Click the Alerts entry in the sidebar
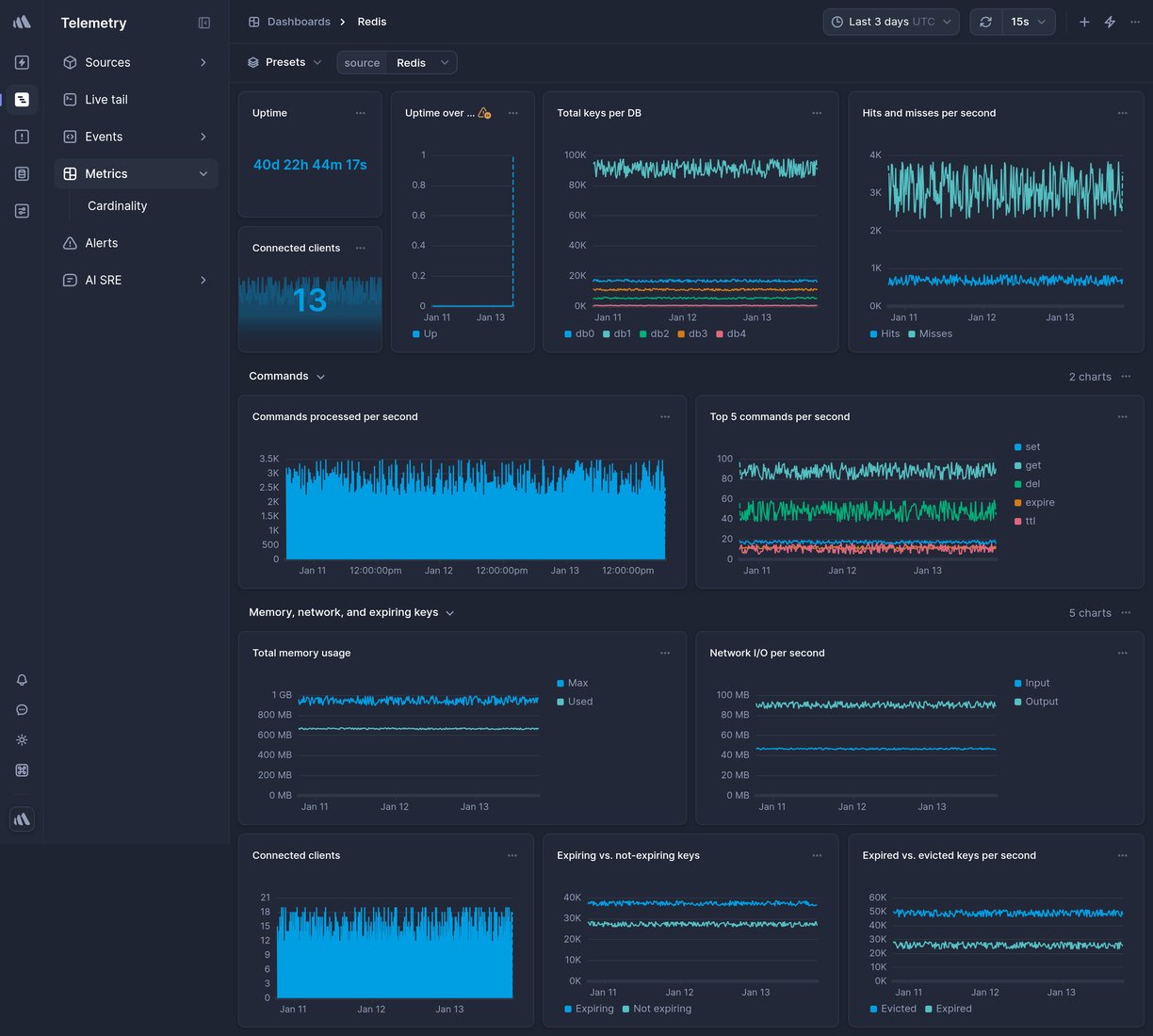Image resolution: width=1153 pixels, height=1036 pixels. coord(101,242)
